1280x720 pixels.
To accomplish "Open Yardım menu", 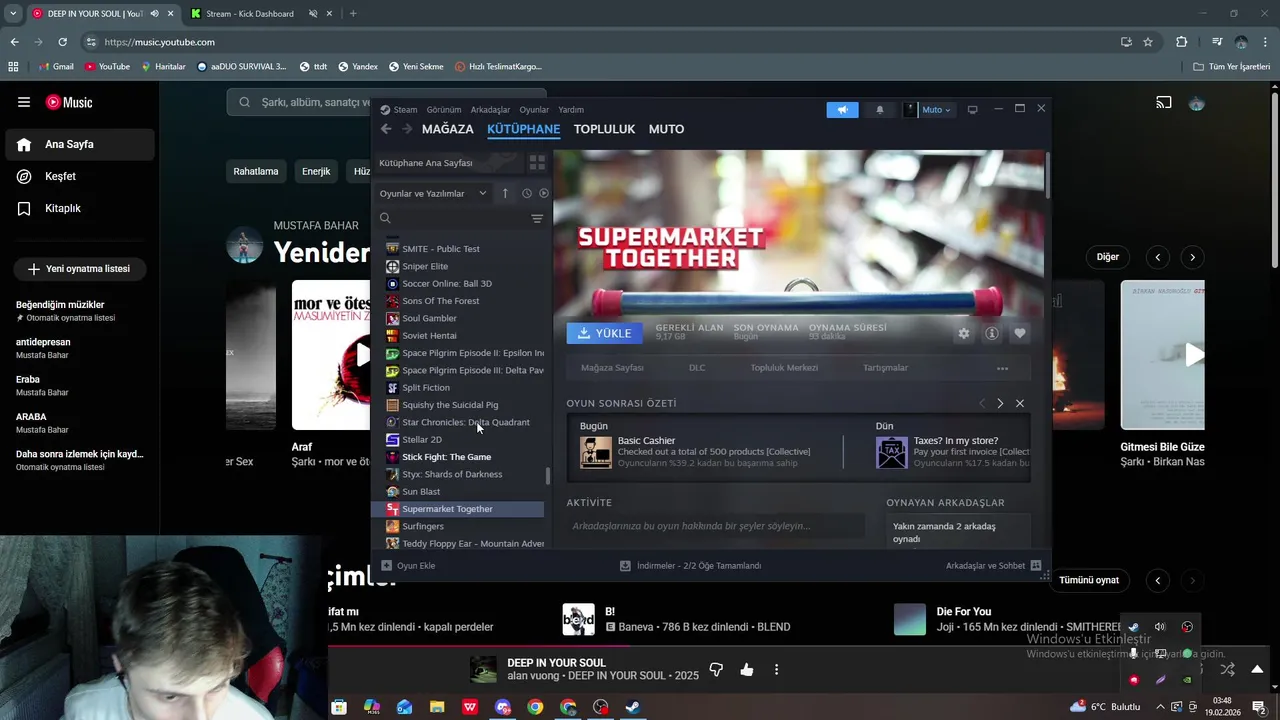I will [571, 110].
